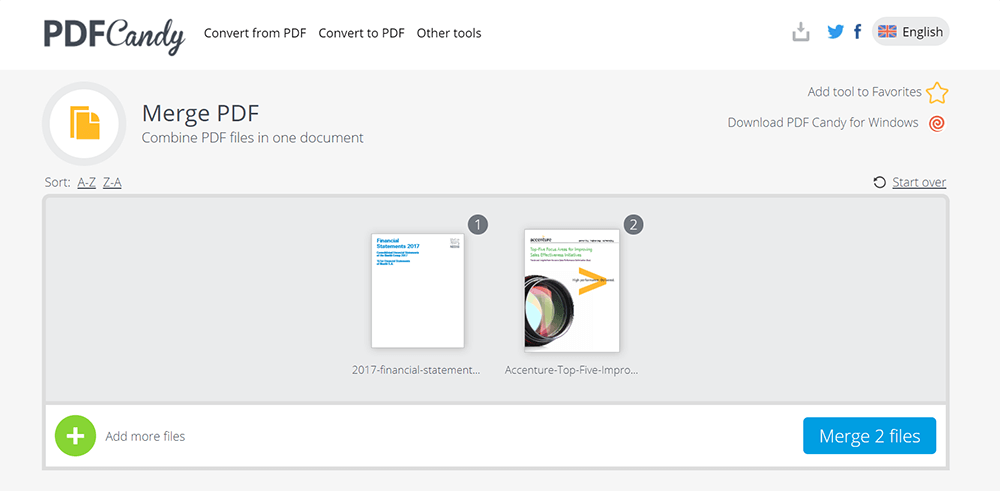Expand the Other tools menu
This screenshot has width=1000, height=491.
449,33
